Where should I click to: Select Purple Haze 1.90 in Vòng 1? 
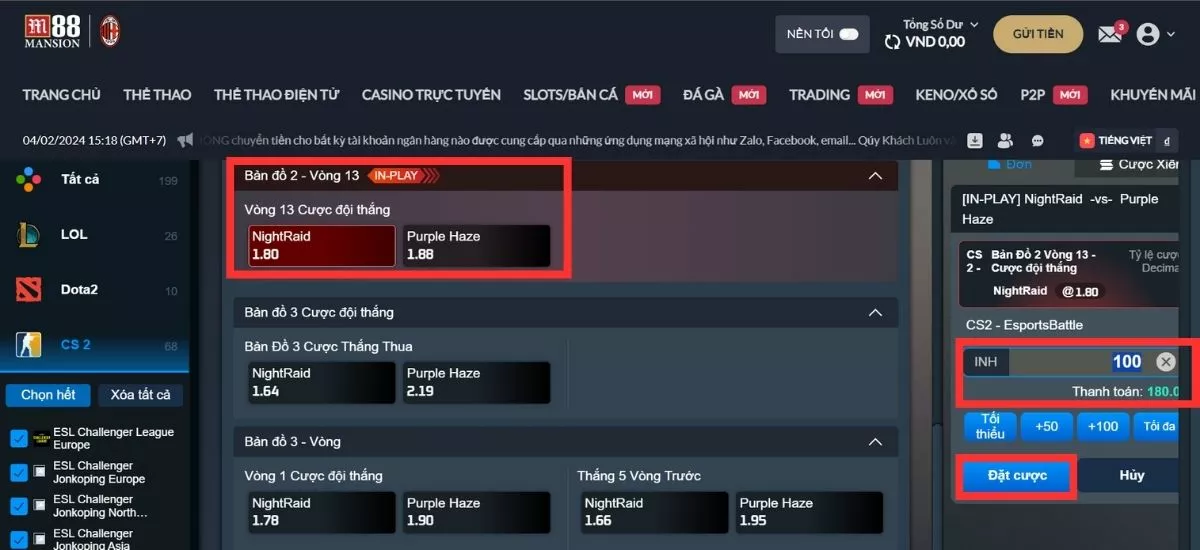475,512
